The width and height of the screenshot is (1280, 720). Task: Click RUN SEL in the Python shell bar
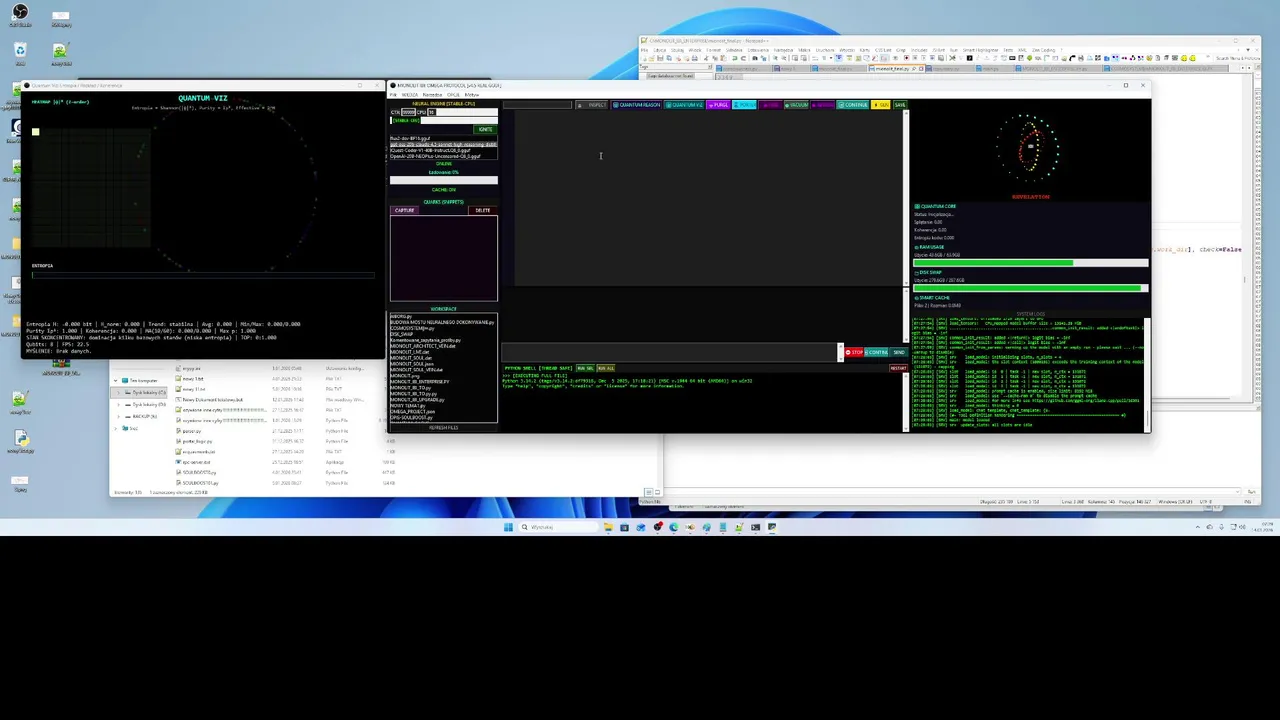point(585,368)
